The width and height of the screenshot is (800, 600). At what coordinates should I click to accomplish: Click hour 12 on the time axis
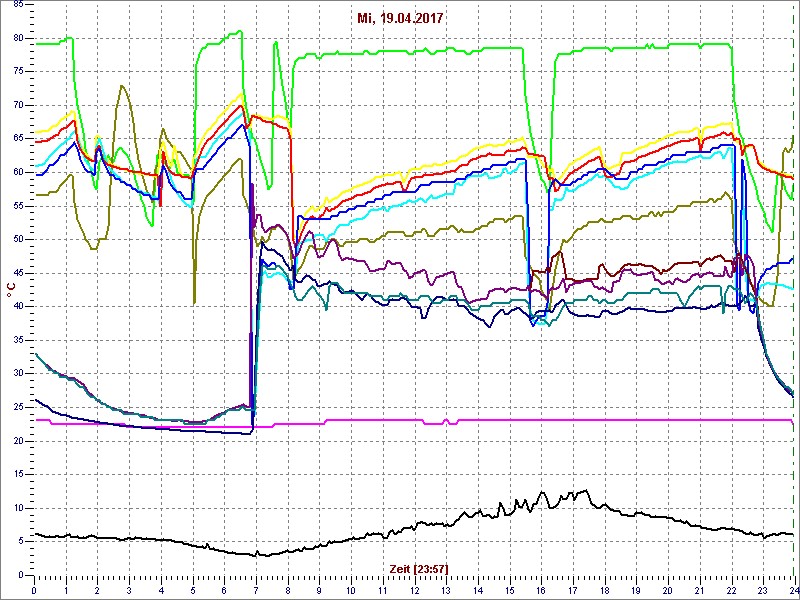(414, 588)
